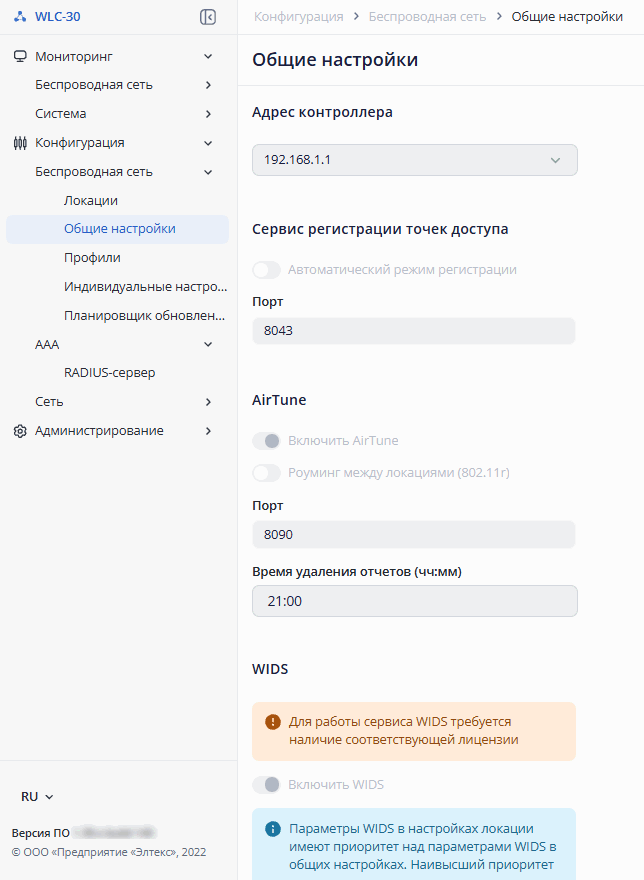Image resolution: width=644 pixels, height=880 pixels.
Task: Expand the Сеть menu chevron
Action: [208, 402]
